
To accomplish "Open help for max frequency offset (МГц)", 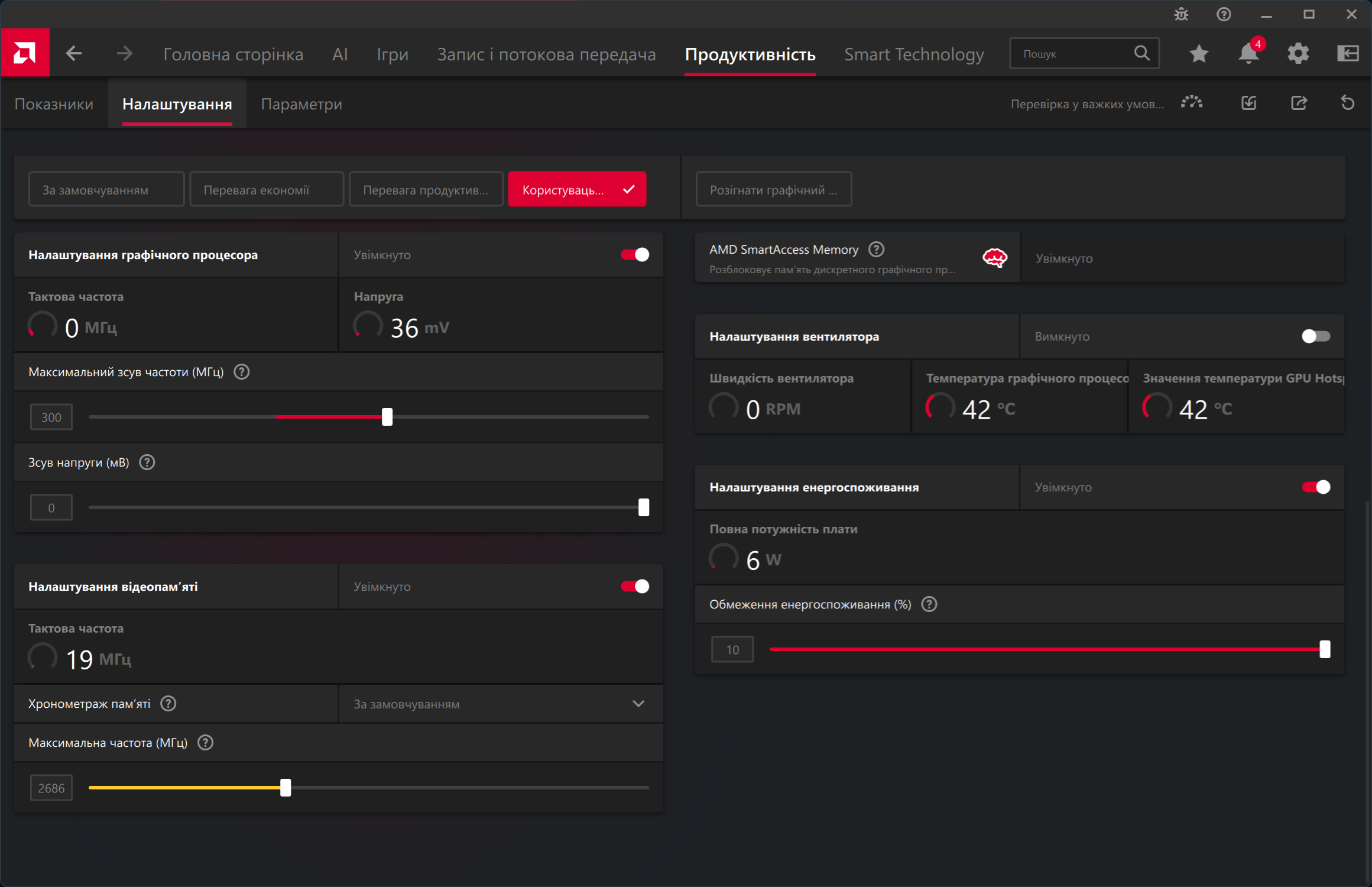I will 242,372.
